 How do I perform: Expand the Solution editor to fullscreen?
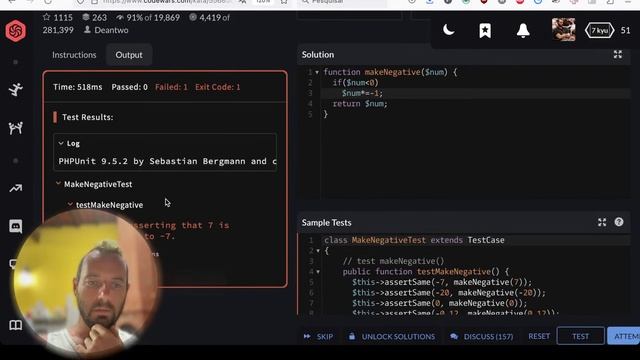618,54
